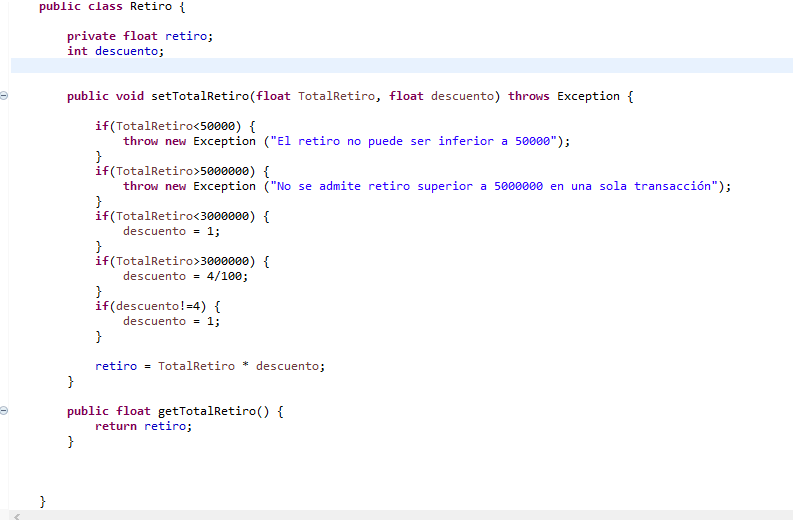Image resolution: width=793 pixels, height=520 pixels.
Task: Click the class name Retiro in declaration
Action: click(x=151, y=7)
